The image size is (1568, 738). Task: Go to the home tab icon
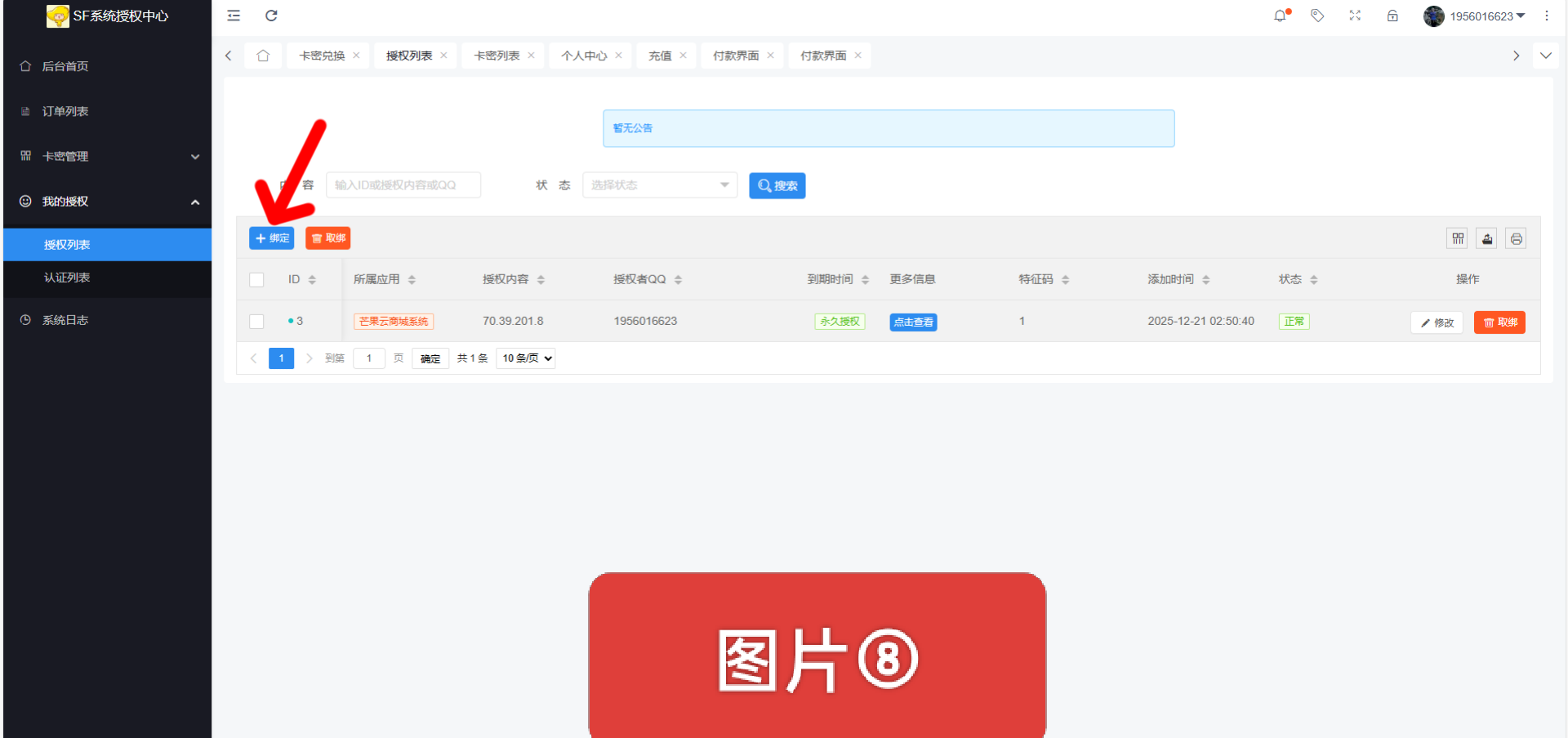[263, 56]
